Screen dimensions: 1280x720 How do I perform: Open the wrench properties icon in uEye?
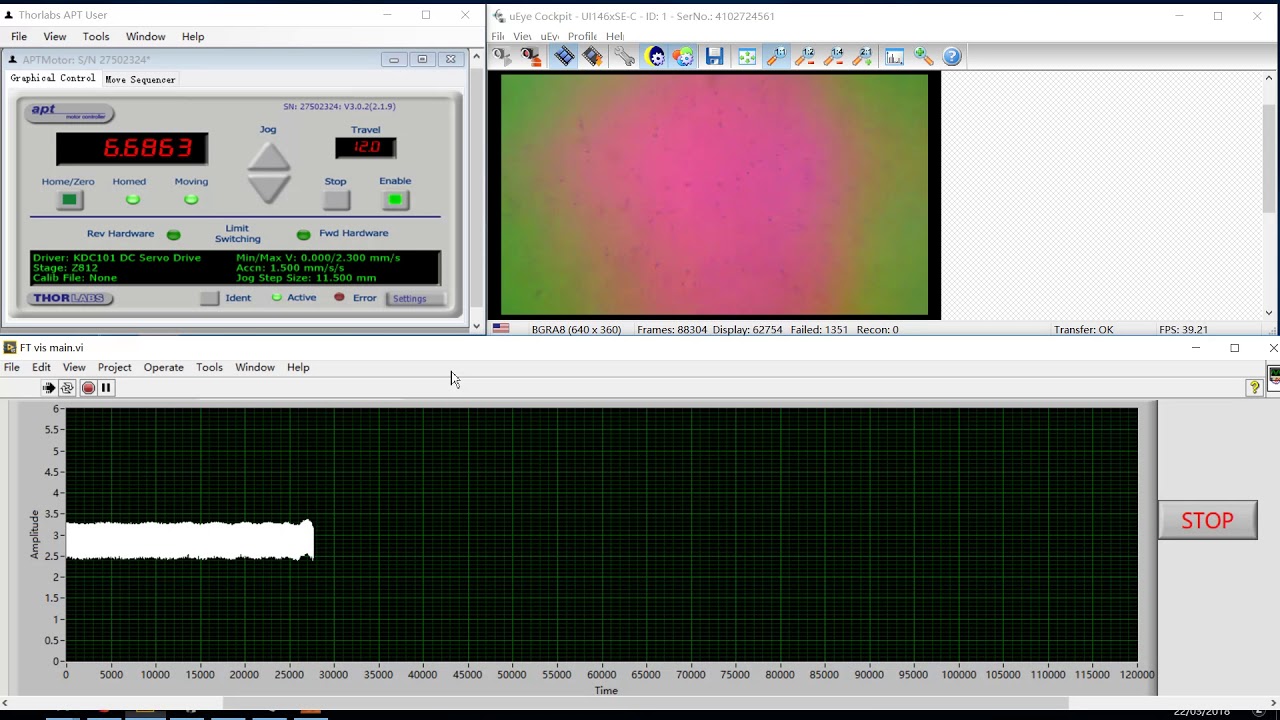tap(624, 57)
